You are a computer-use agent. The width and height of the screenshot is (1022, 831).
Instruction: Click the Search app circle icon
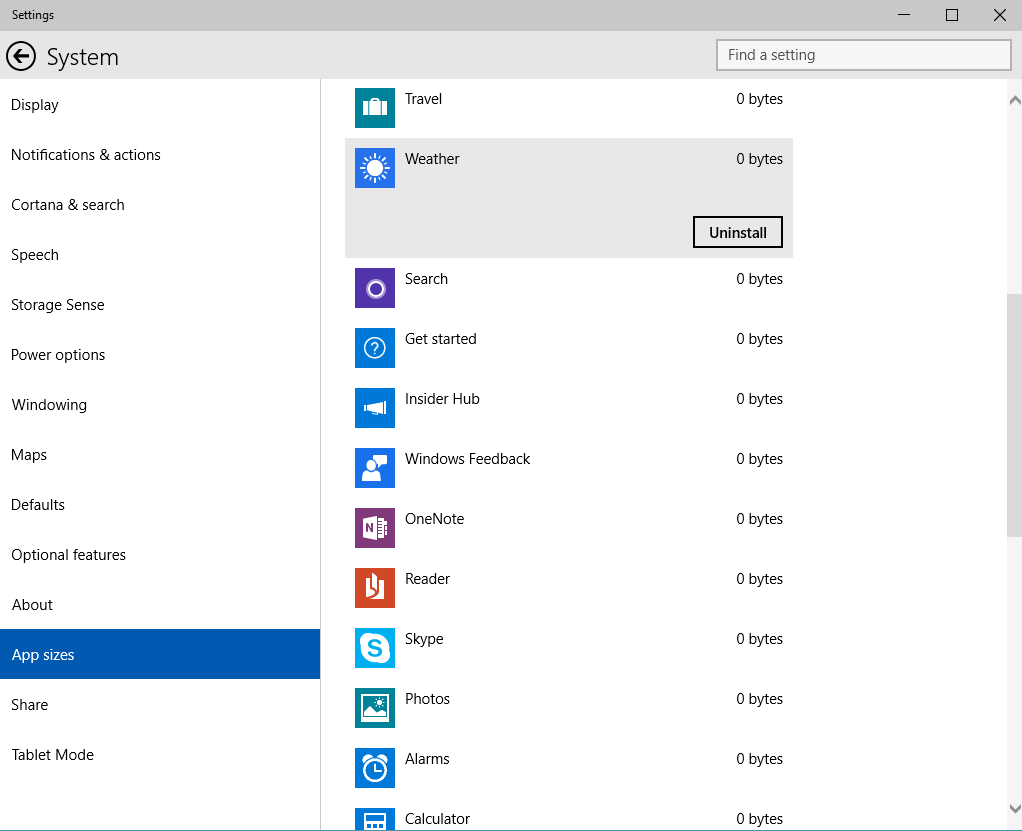pyautogui.click(x=375, y=288)
